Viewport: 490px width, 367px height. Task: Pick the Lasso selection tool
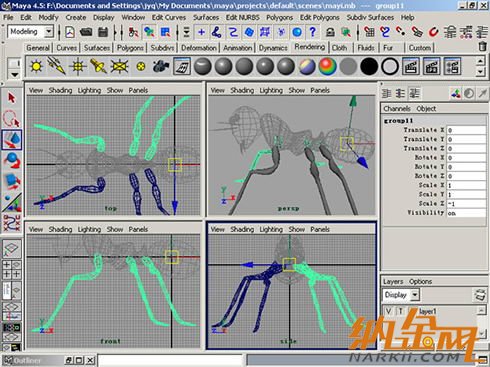pyautogui.click(x=12, y=119)
